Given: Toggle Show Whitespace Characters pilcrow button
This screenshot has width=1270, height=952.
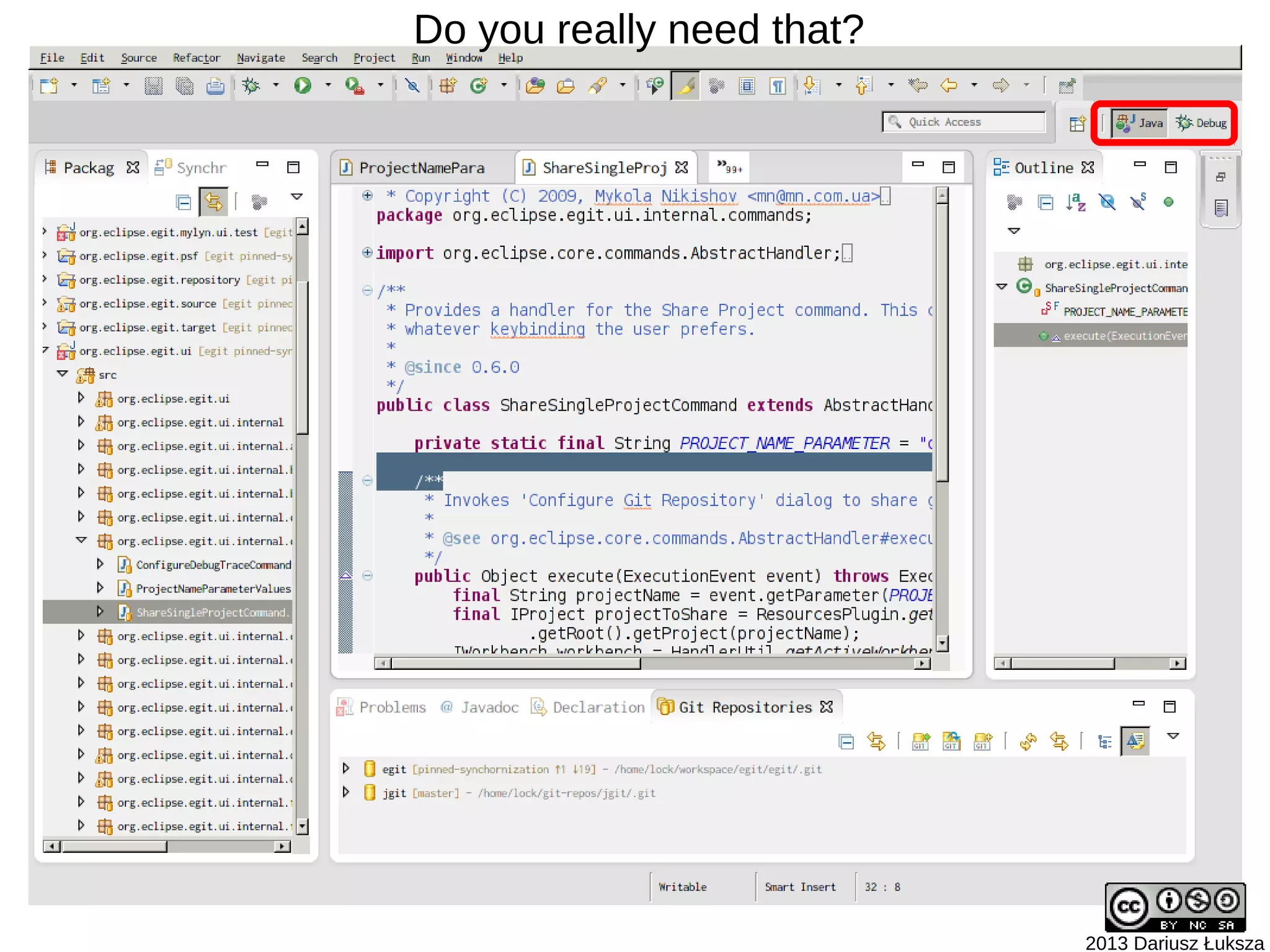Looking at the screenshot, I should click(778, 86).
